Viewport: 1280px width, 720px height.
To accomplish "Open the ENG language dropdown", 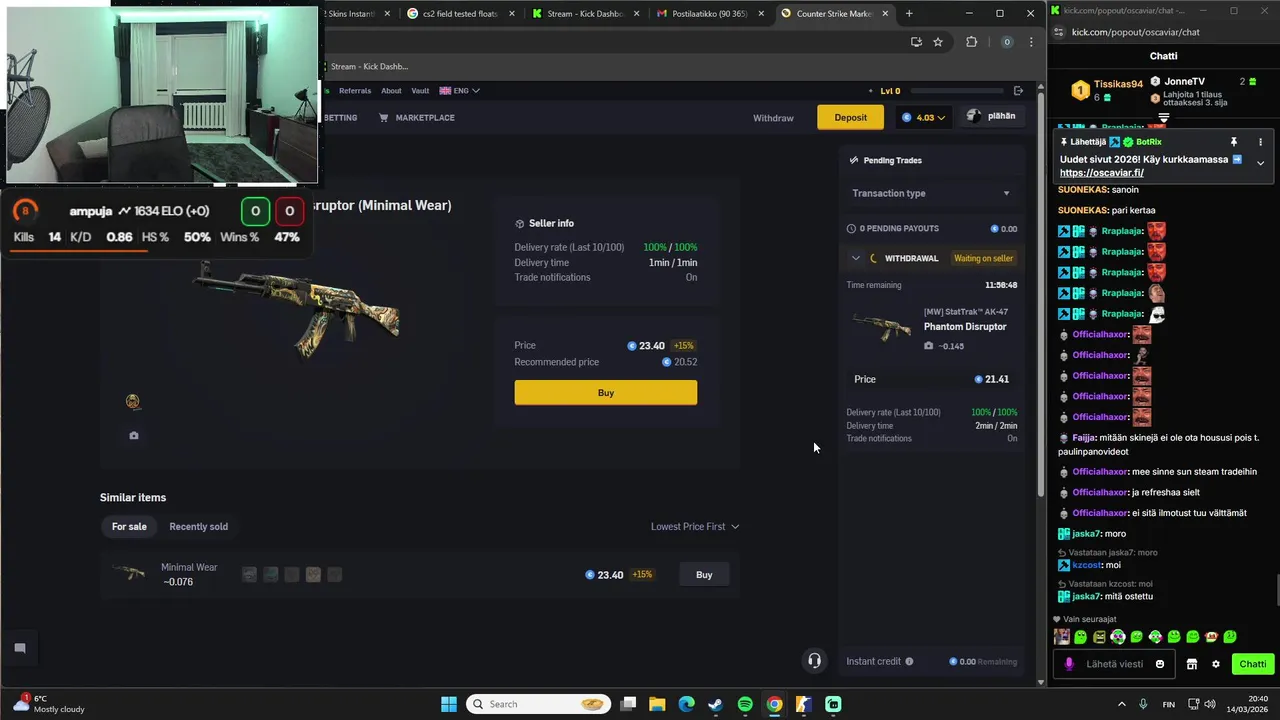I will 460,91.
